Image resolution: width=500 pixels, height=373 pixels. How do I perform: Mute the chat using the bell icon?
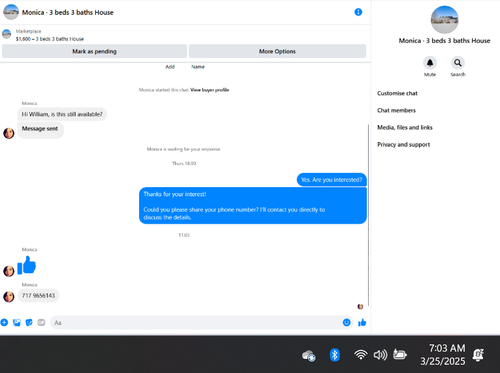click(x=430, y=63)
